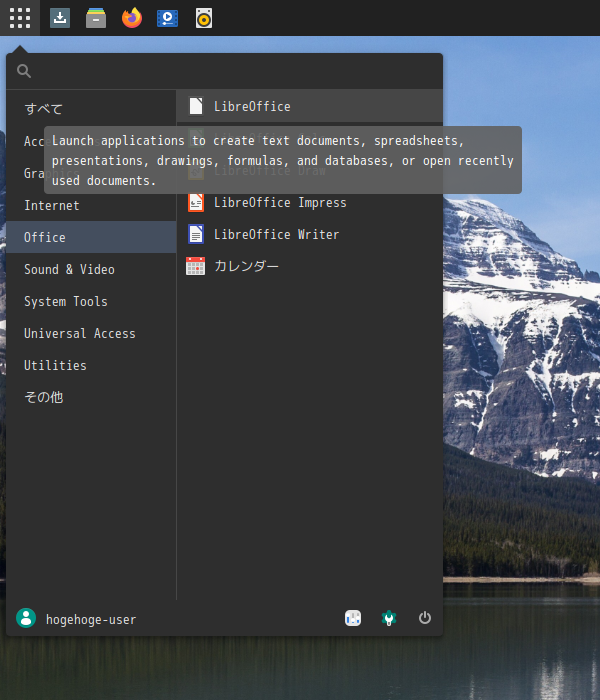The width and height of the screenshot is (600, 700).
Task: Launch the カレンダー entry
Action: (x=310, y=266)
